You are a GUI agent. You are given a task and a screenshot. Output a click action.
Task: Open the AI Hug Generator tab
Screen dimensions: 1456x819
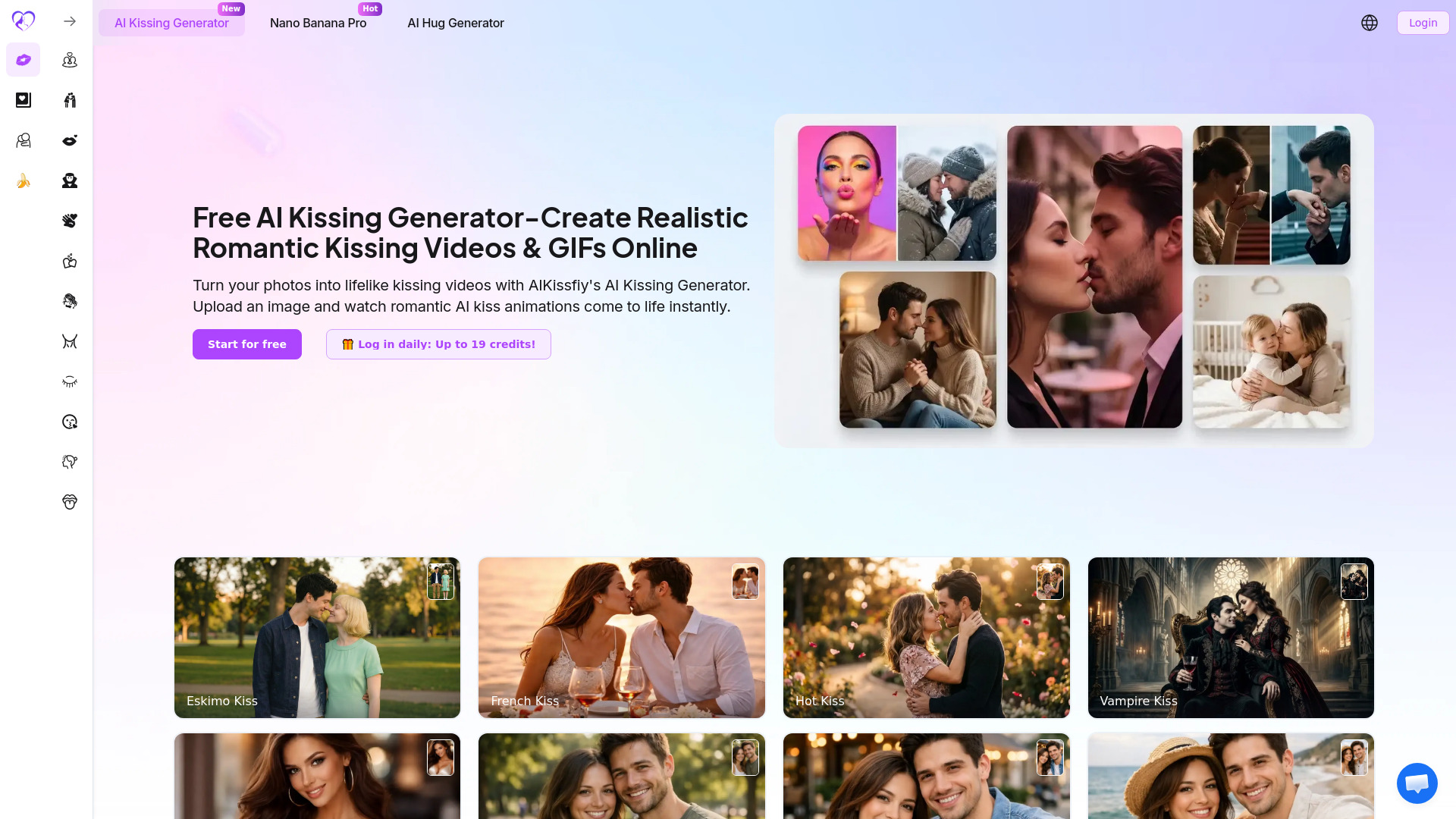455,23
